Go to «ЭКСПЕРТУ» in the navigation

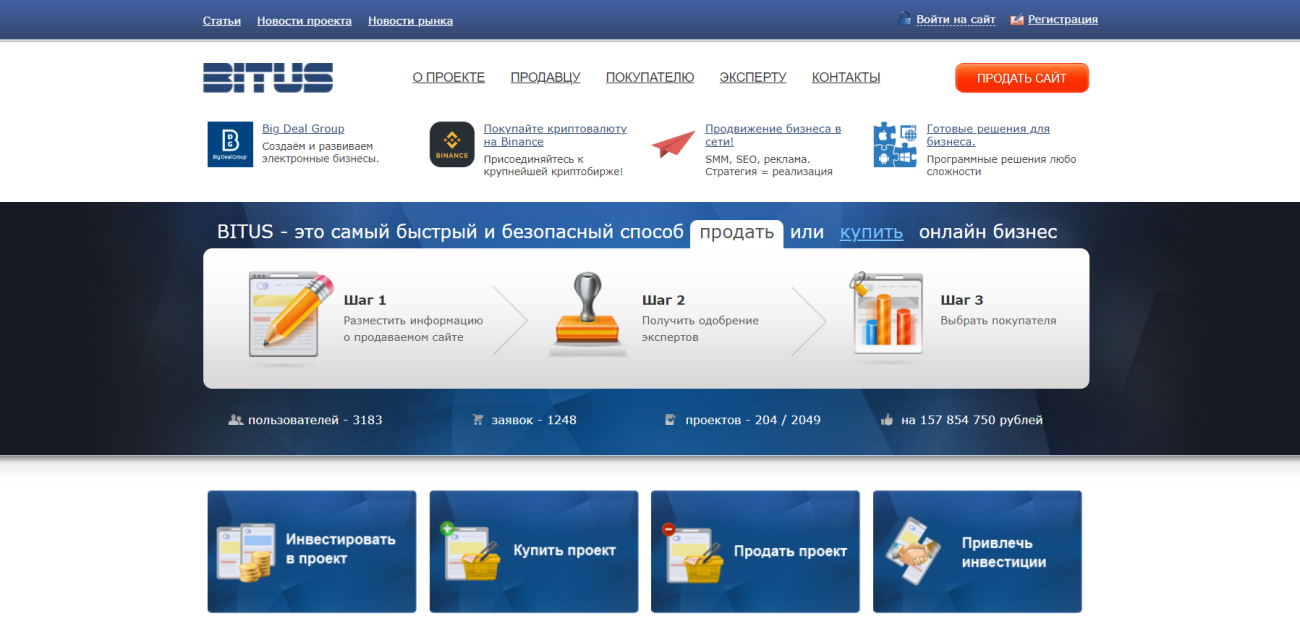click(752, 77)
